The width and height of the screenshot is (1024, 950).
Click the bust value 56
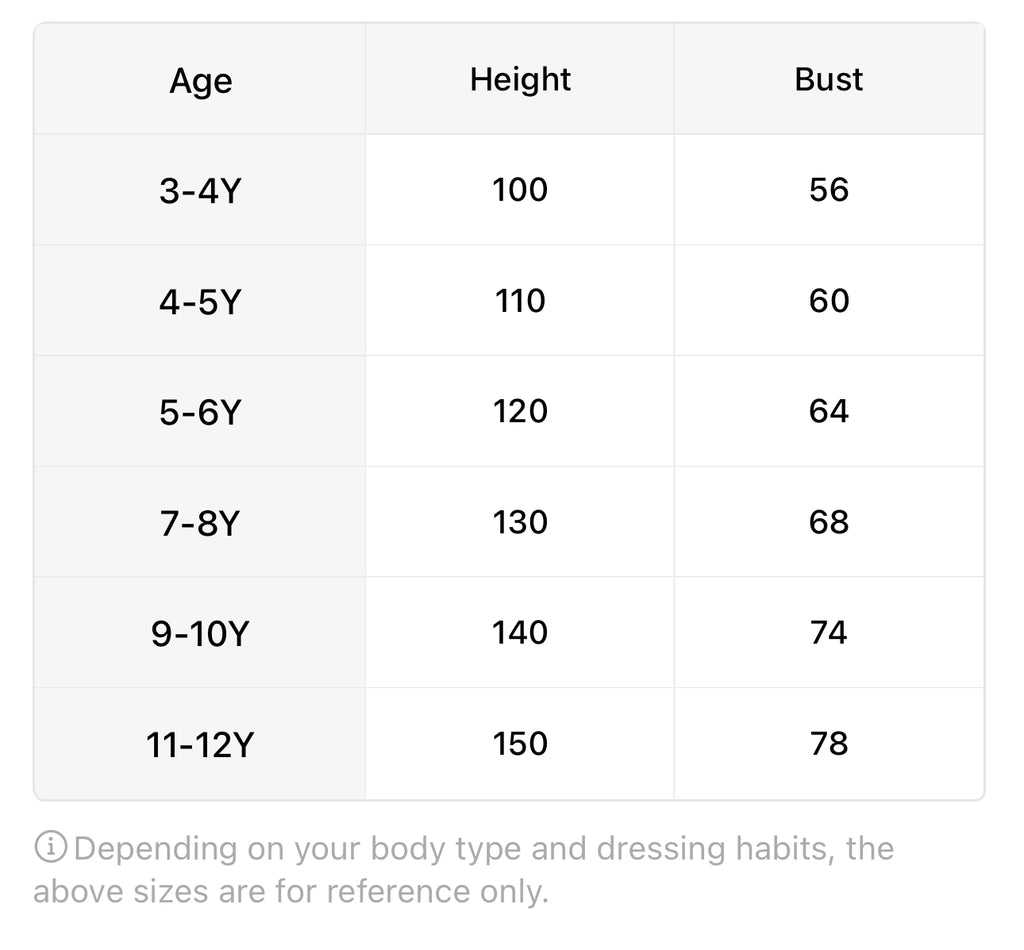pyautogui.click(x=828, y=190)
